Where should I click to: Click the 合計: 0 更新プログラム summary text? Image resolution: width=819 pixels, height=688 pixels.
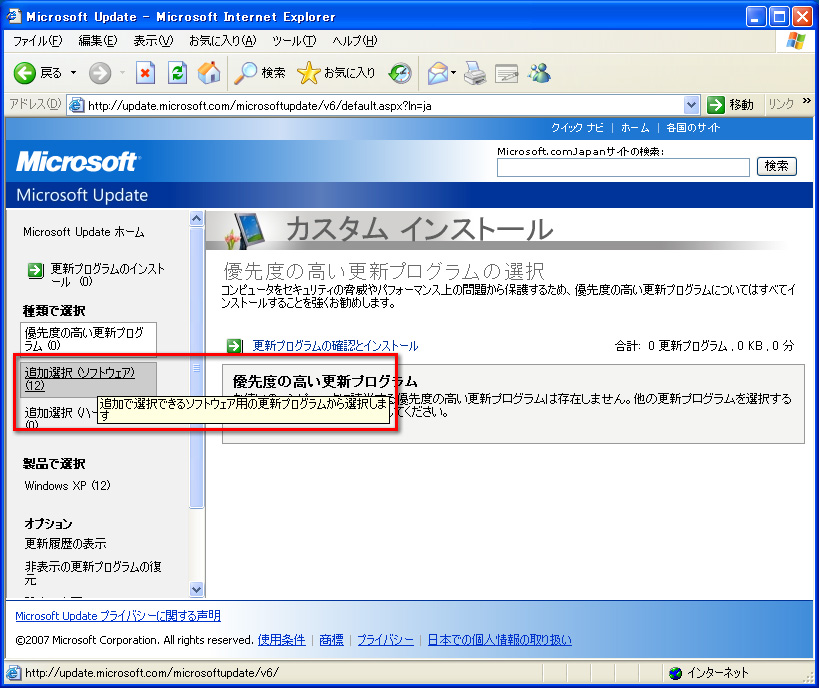tap(705, 346)
